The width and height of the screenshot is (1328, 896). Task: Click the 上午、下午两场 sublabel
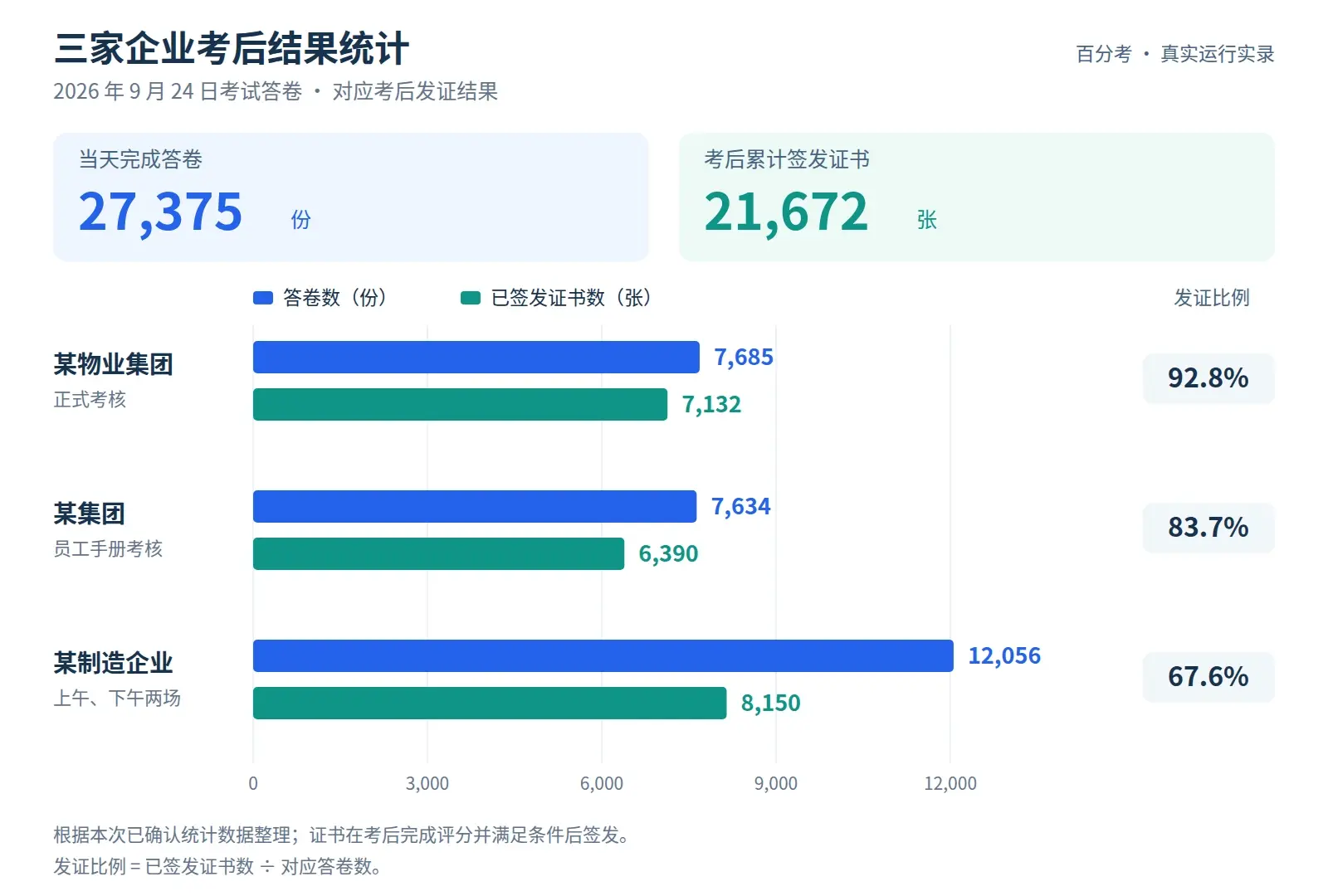coord(117,699)
